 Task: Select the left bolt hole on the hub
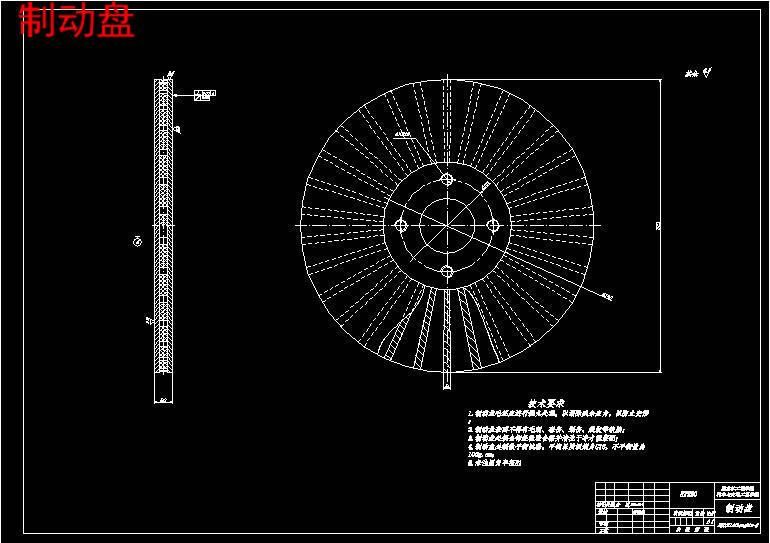tap(401, 225)
